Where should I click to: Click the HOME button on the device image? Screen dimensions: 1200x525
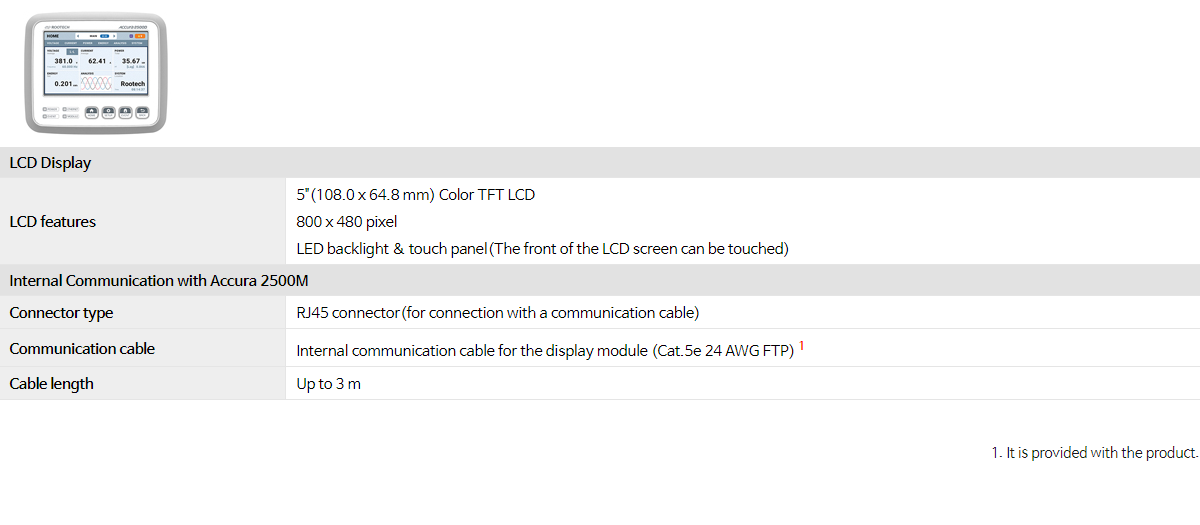point(92,112)
